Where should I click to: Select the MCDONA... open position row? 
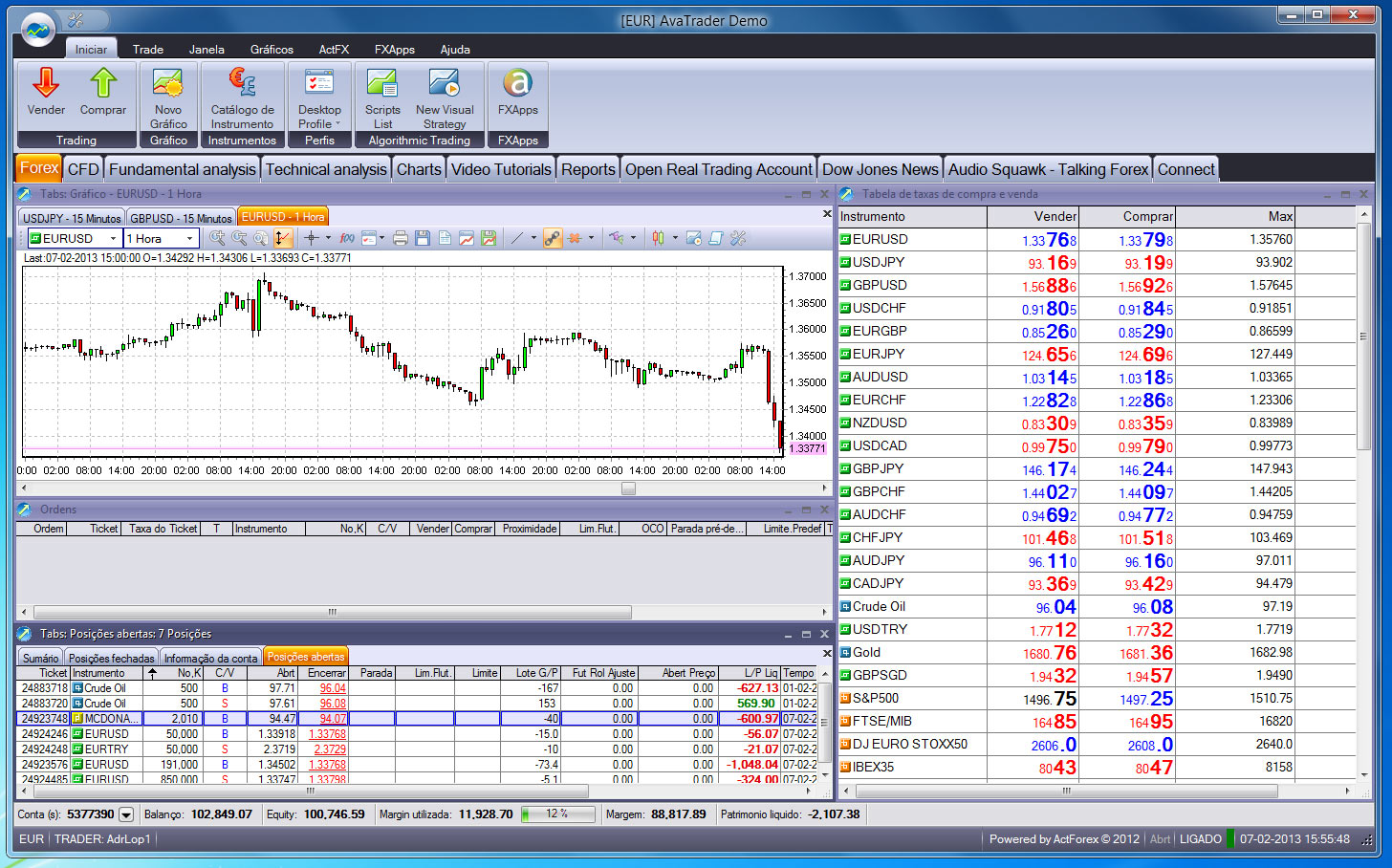pyautogui.click(x=417, y=719)
